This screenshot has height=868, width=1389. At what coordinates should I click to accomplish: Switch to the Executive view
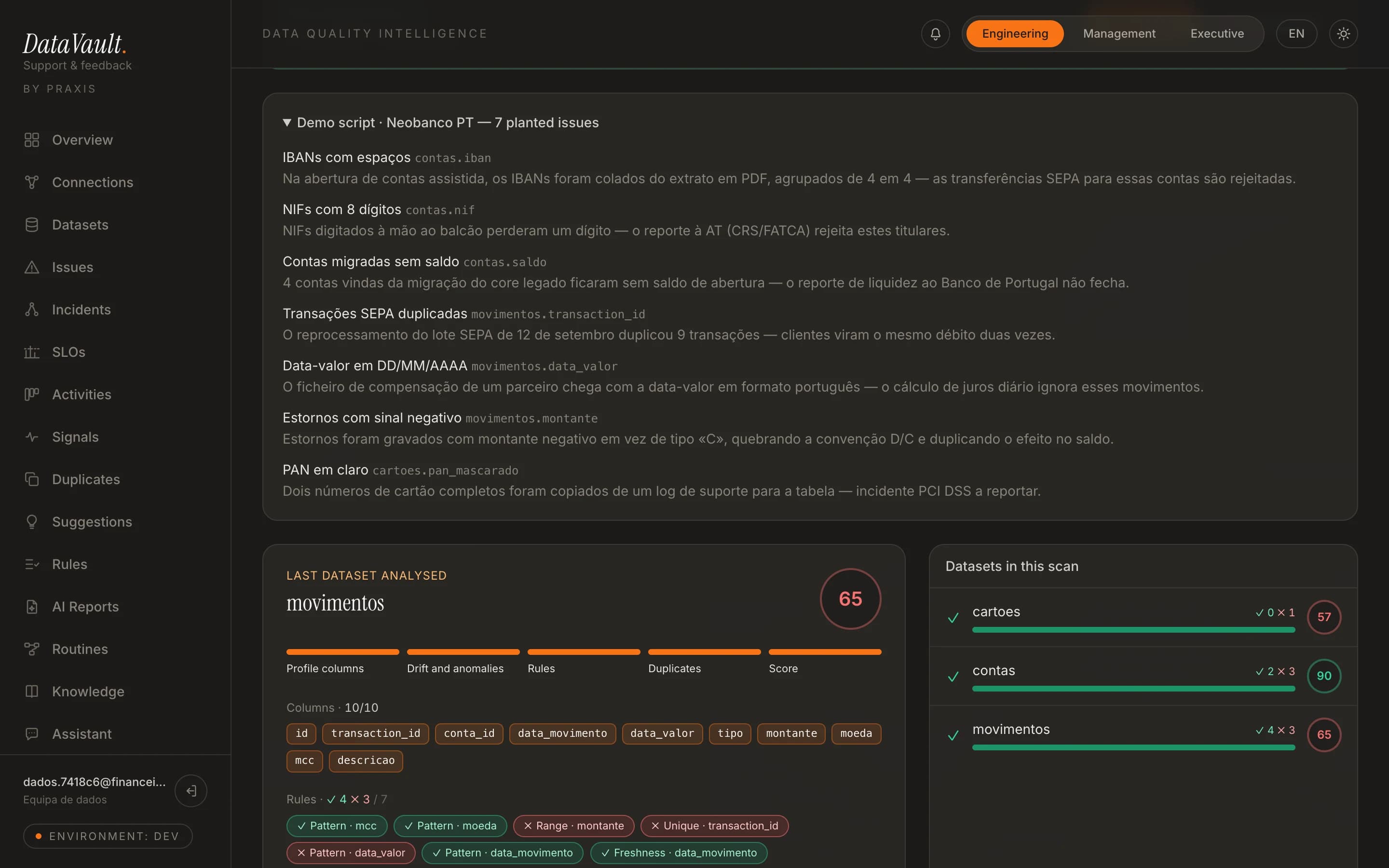pos(1217,34)
